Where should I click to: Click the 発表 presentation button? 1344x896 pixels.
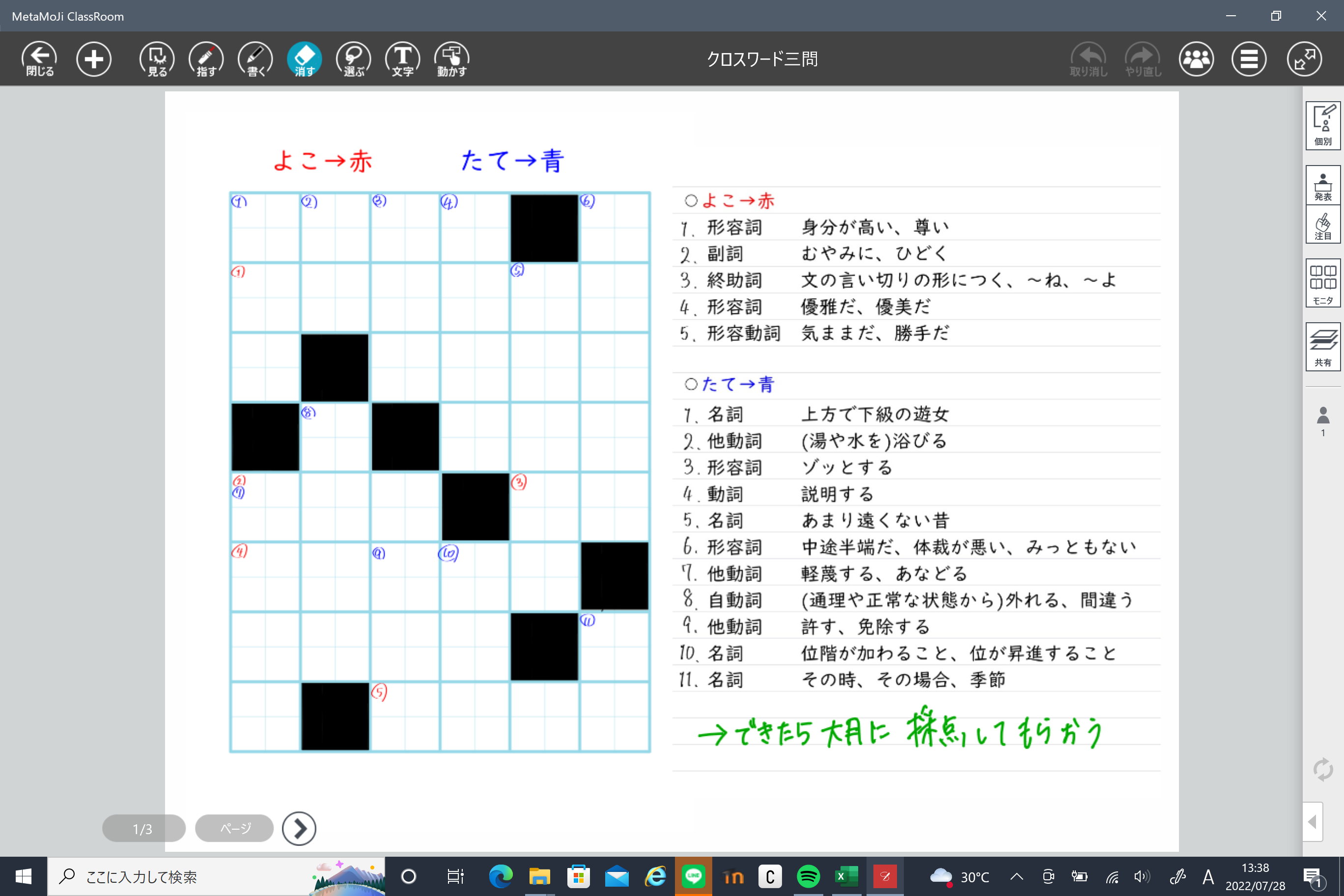1323,186
